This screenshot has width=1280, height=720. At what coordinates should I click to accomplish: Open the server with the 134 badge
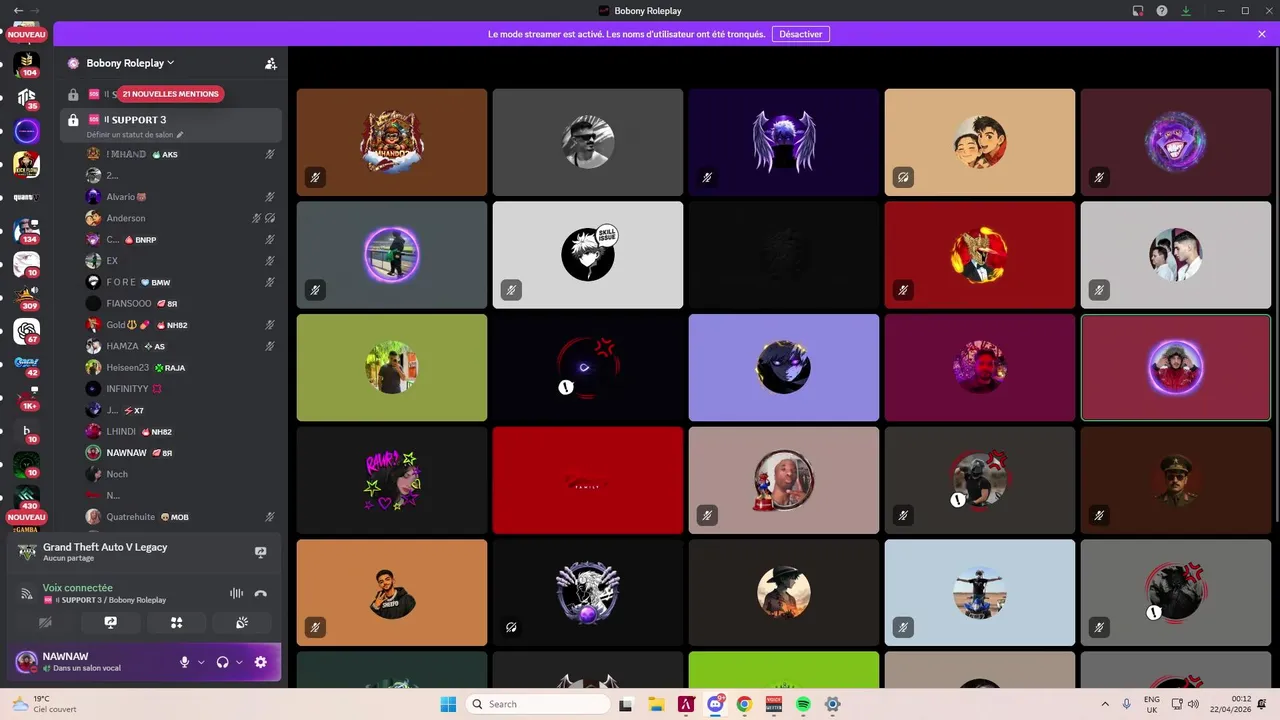(27, 231)
